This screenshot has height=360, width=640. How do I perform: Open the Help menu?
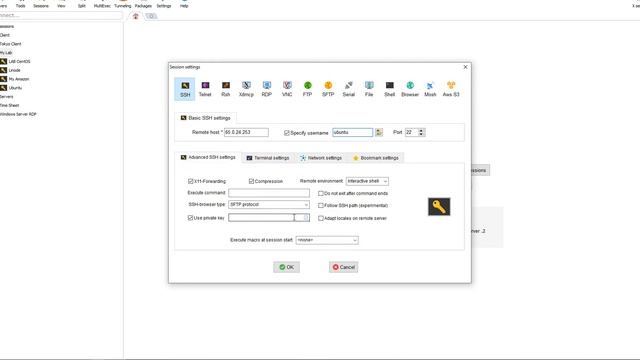184,6
